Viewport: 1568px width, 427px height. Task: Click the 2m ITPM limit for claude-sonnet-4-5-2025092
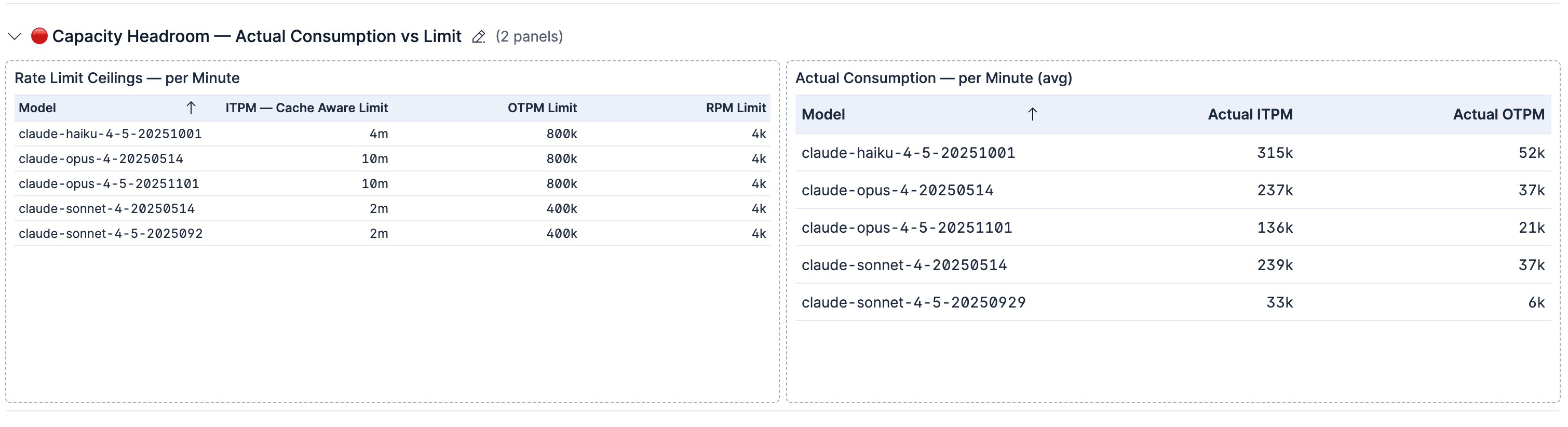[x=379, y=233]
